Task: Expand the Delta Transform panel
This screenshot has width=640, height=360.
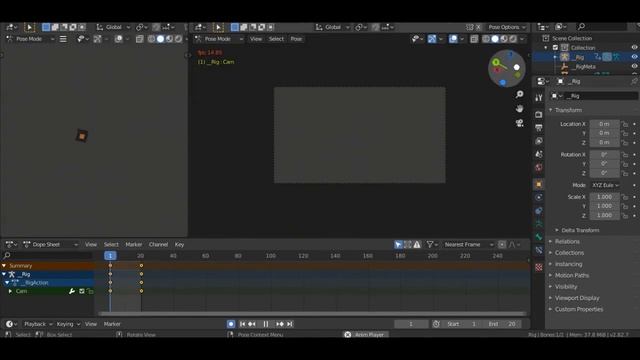Action: point(580,231)
